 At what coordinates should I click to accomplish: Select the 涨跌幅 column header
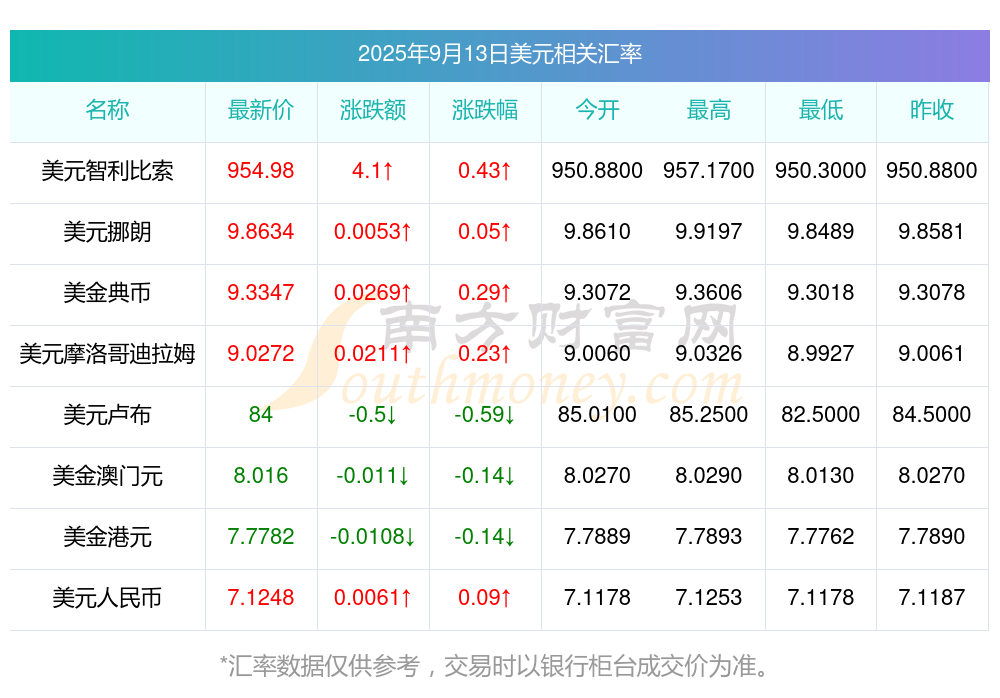(x=485, y=110)
